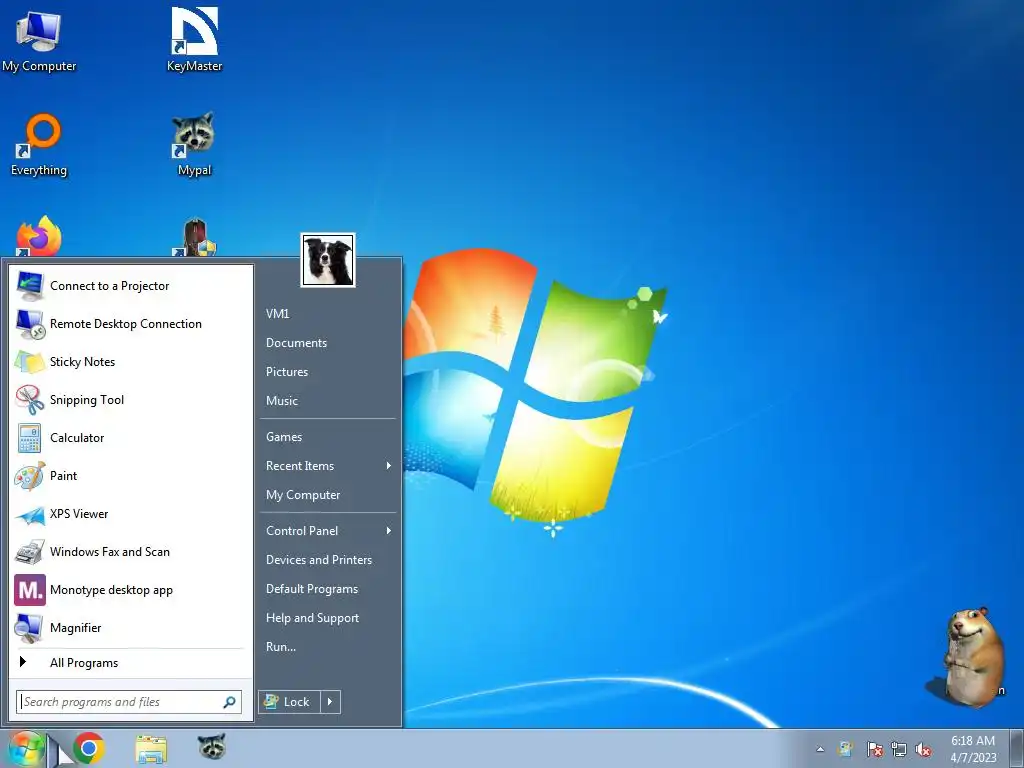Select the Everything desktop shortcut
The width and height of the screenshot is (1024, 768).
click(39, 145)
